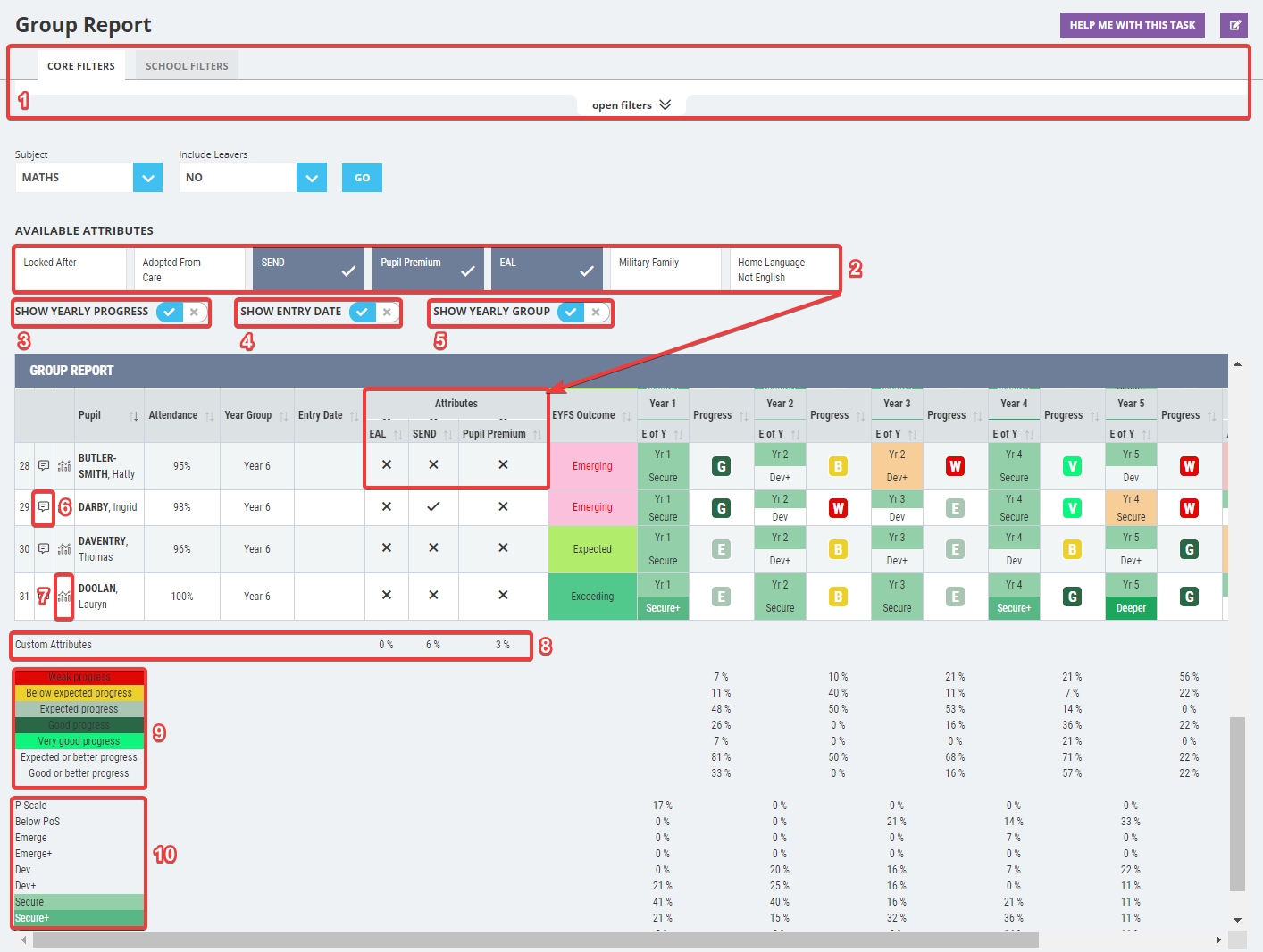Open the comment icon for DARBY, Ingrid
The image size is (1263, 952).
(44, 507)
